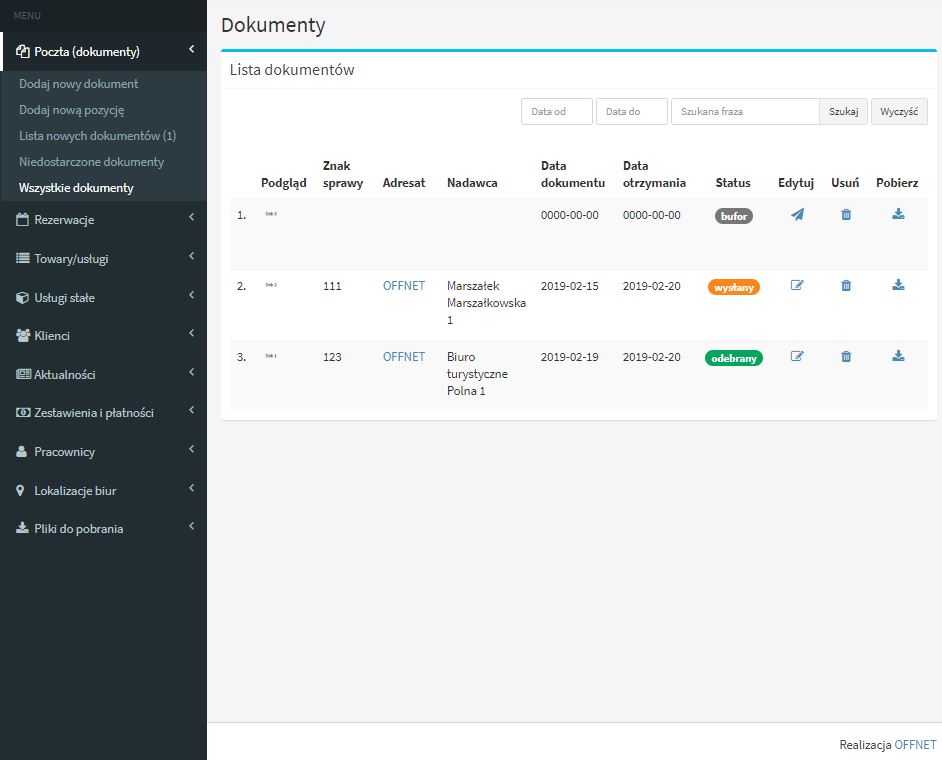The height and width of the screenshot is (760, 942).
Task: Click the Aktualności newspaper icon
Action: [x=23, y=374]
